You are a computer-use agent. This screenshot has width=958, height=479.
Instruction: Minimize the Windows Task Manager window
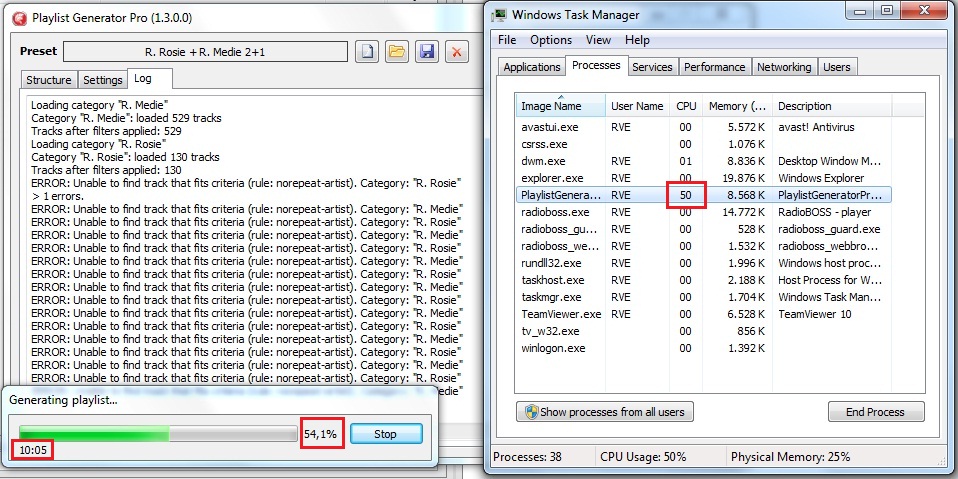click(862, 10)
